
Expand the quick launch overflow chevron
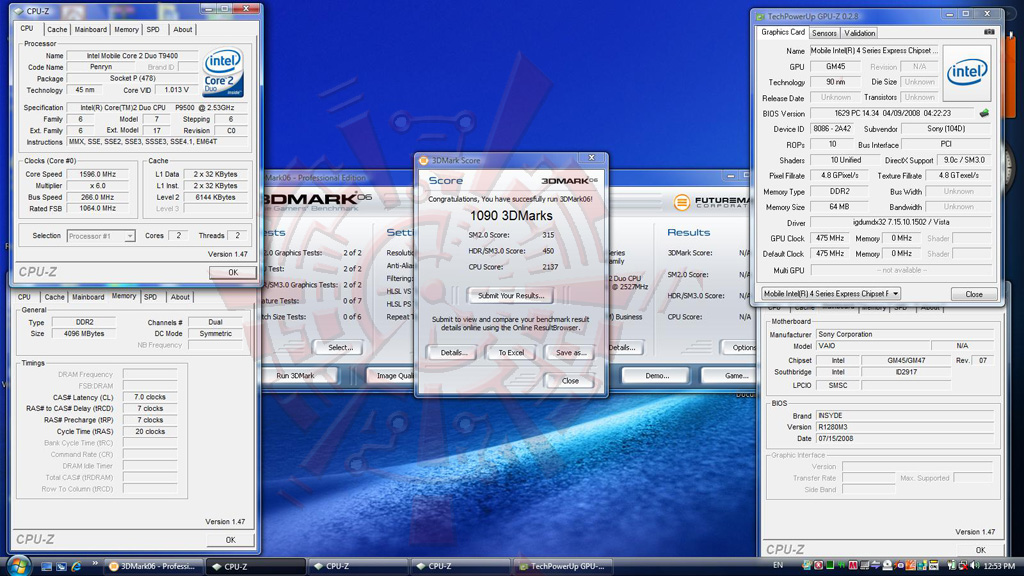coord(95,563)
